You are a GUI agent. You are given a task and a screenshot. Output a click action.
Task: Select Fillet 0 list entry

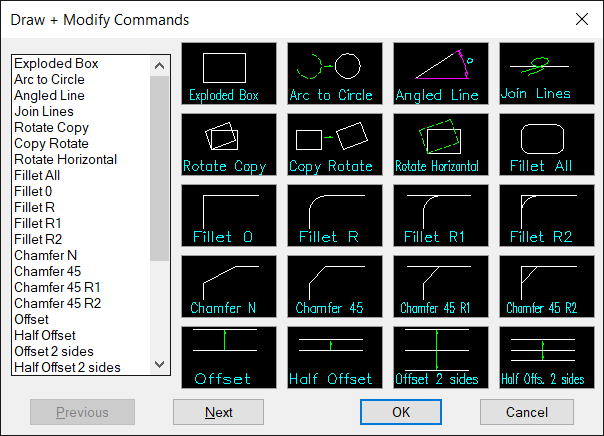[x=33, y=191]
